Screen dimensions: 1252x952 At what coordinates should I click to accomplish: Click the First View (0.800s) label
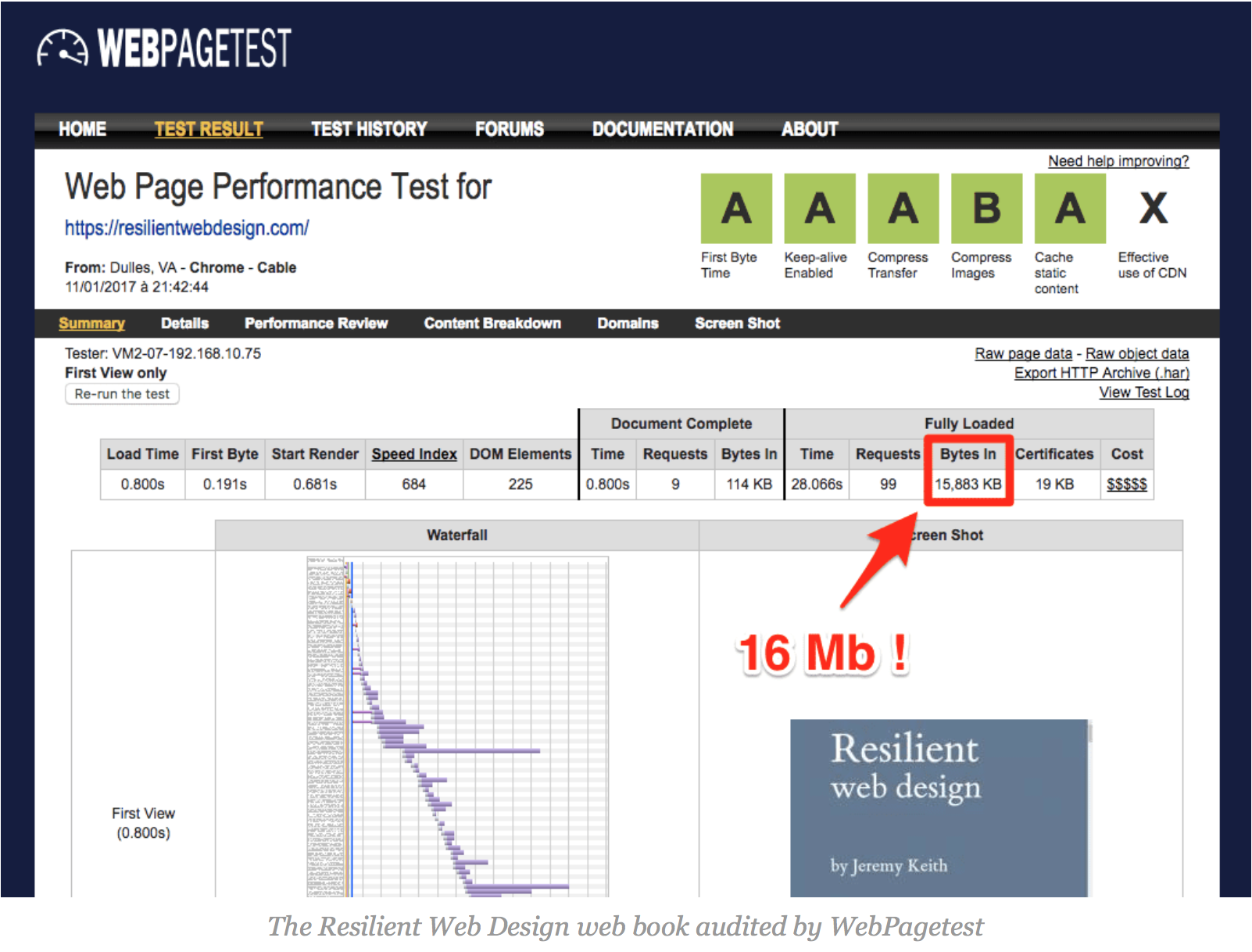point(143,823)
